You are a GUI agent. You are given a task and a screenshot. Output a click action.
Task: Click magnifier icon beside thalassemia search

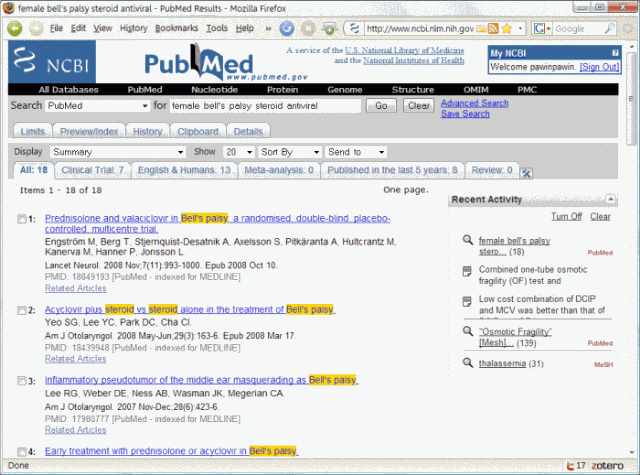click(x=468, y=362)
